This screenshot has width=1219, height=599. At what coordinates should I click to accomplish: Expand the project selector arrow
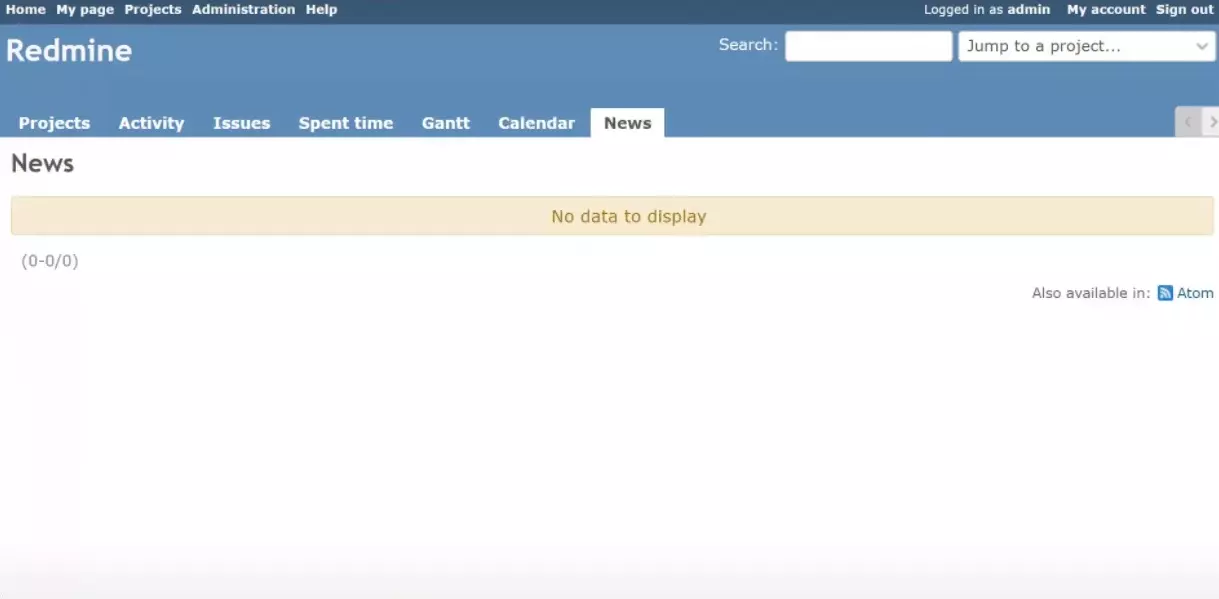(1203, 45)
